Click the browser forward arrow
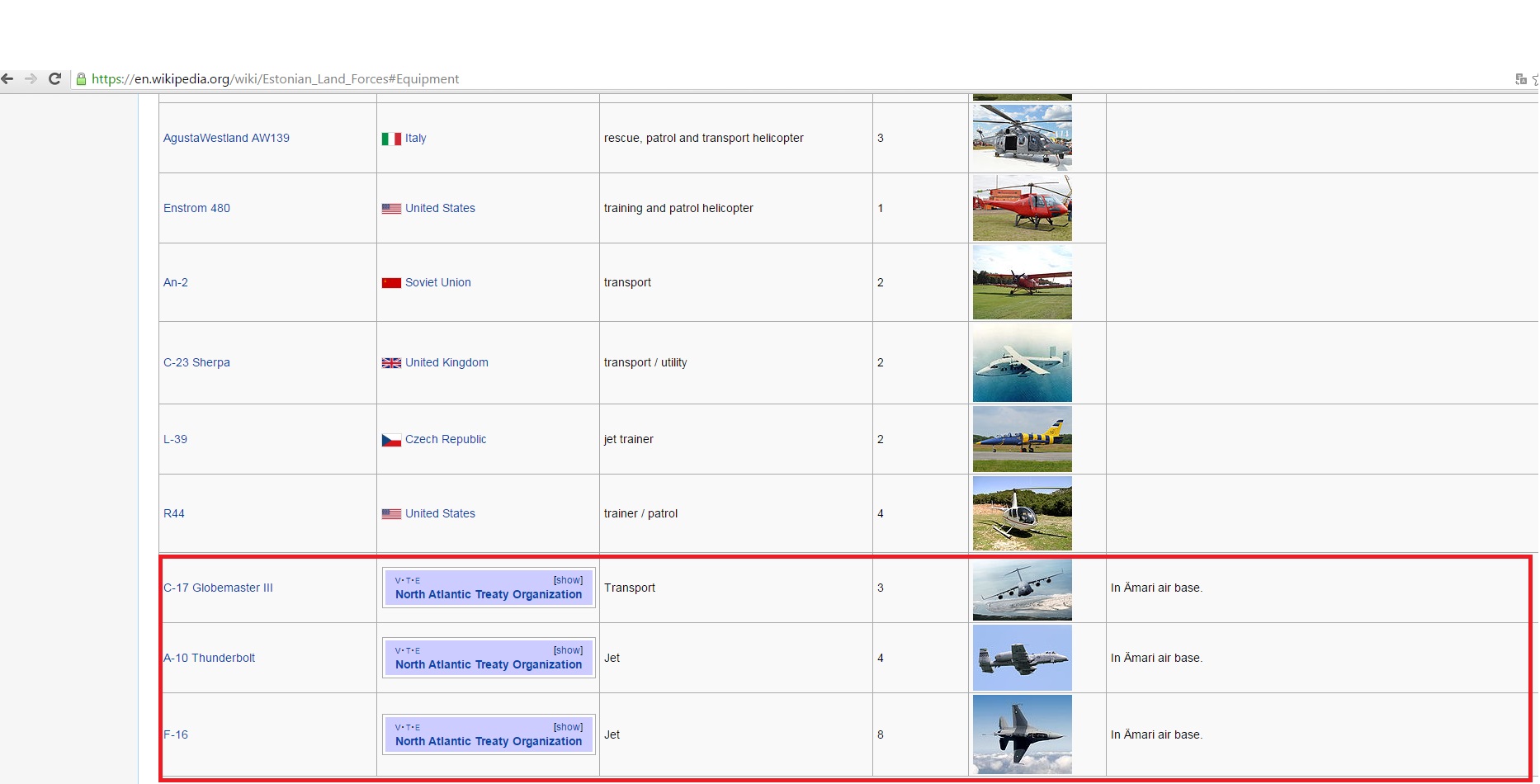The height and width of the screenshot is (784, 1540). pos(31,79)
